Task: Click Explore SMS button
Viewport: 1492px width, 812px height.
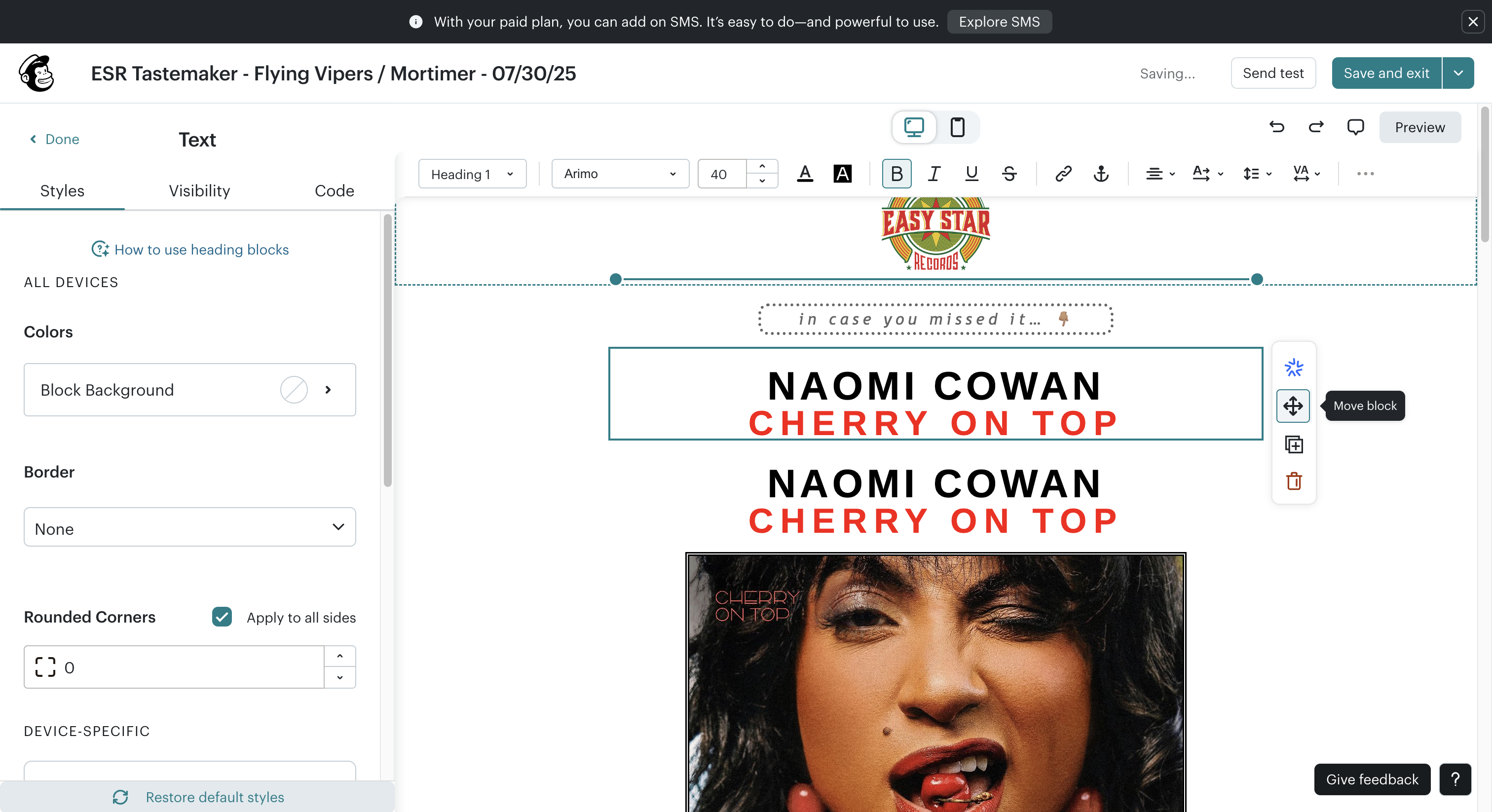Action: pos(999,22)
